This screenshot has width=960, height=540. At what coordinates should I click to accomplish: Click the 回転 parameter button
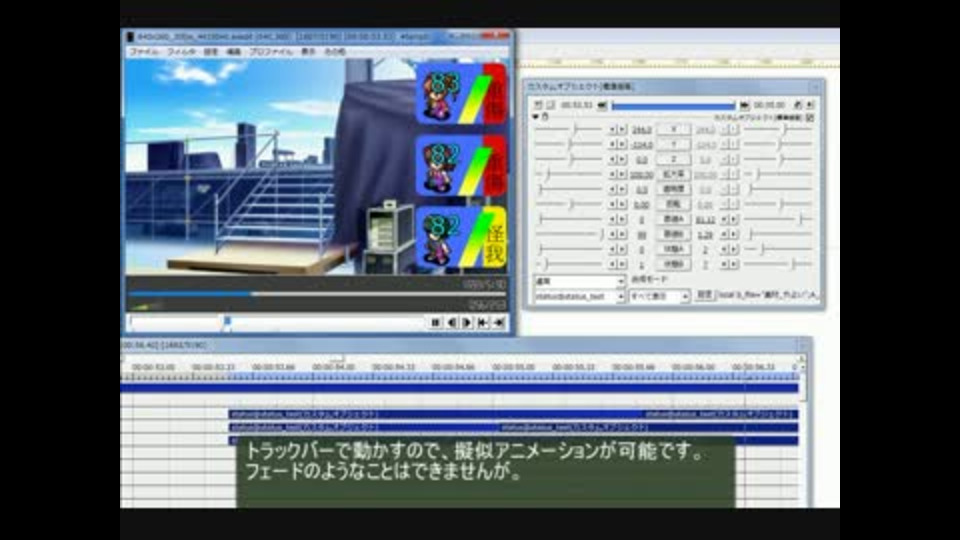[x=673, y=204]
